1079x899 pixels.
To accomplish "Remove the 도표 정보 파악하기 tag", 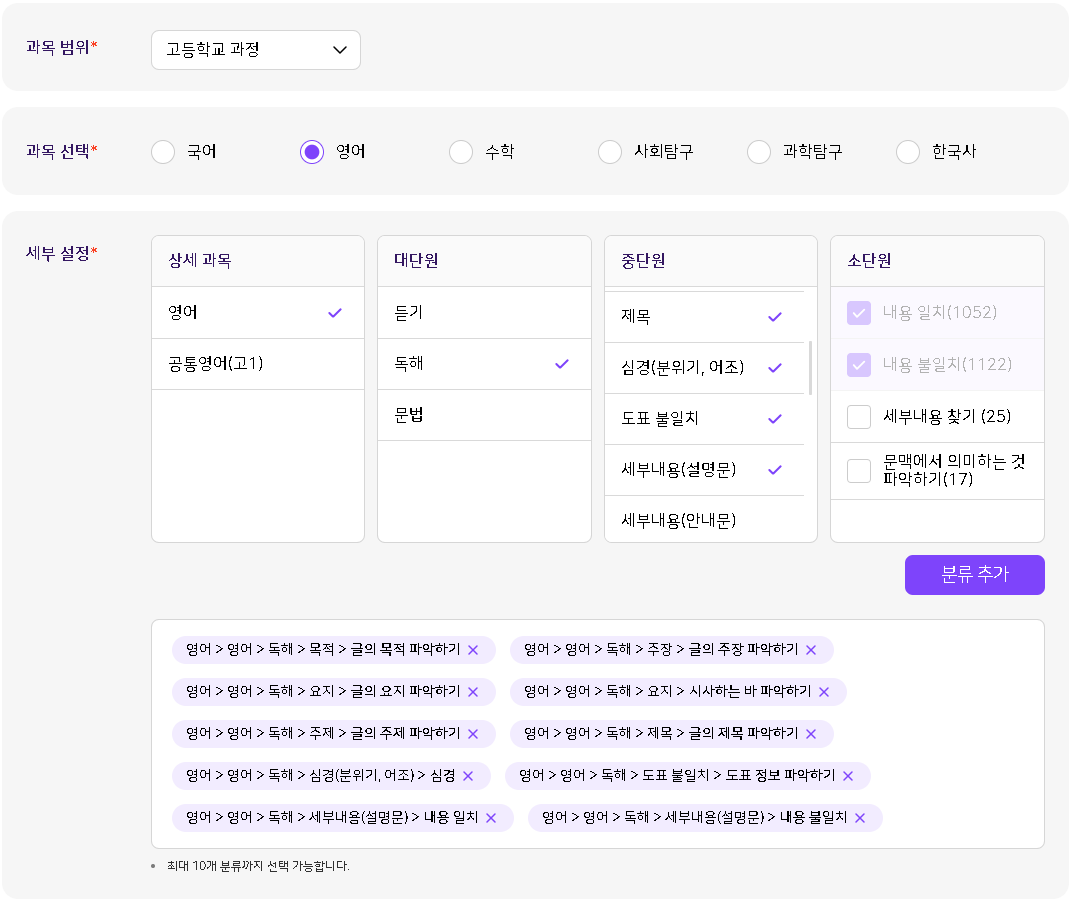I will pyautogui.click(x=848, y=776).
